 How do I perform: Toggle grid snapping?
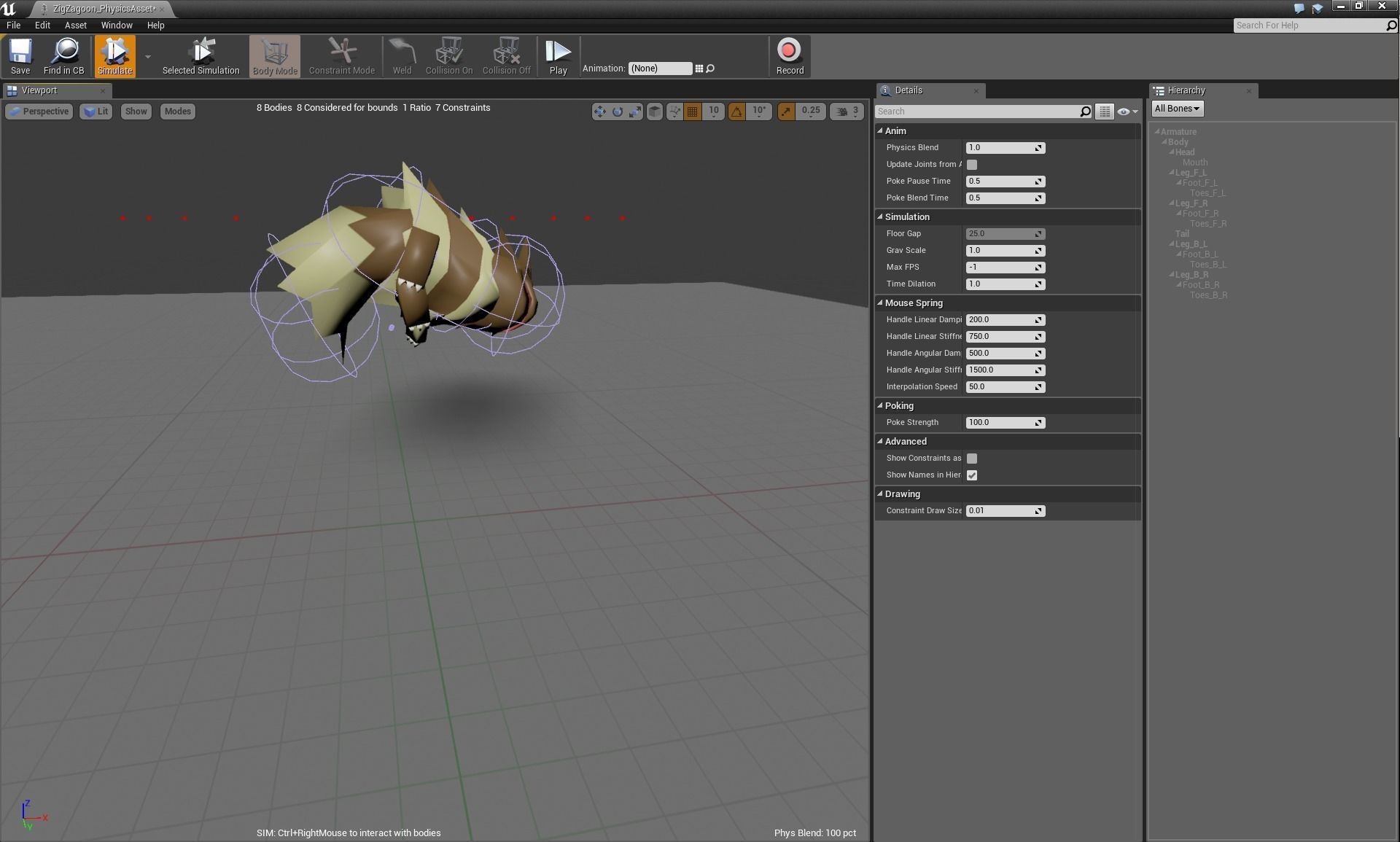(693, 112)
